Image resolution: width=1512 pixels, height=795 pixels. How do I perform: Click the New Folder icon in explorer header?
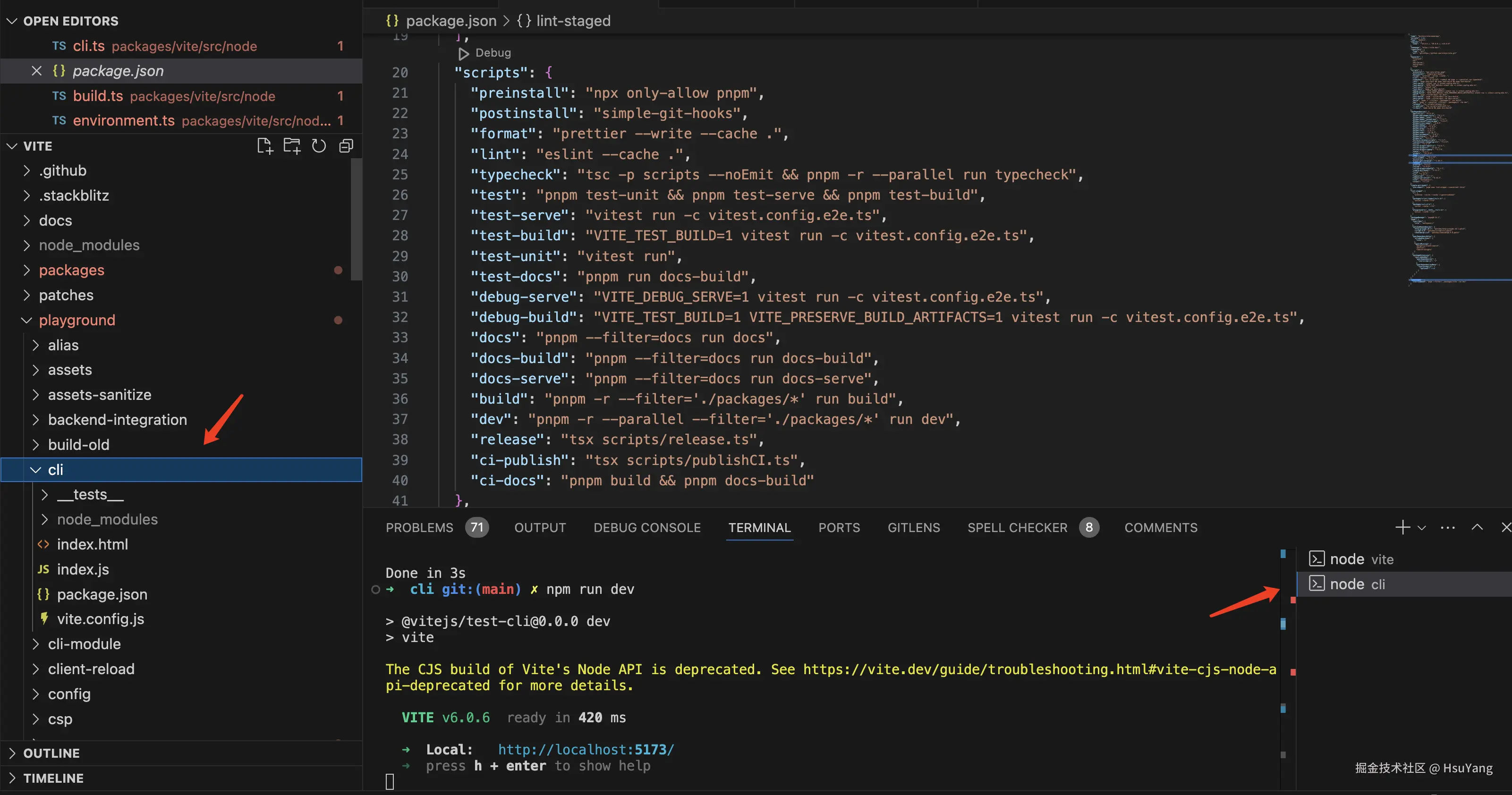pos(292,145)
